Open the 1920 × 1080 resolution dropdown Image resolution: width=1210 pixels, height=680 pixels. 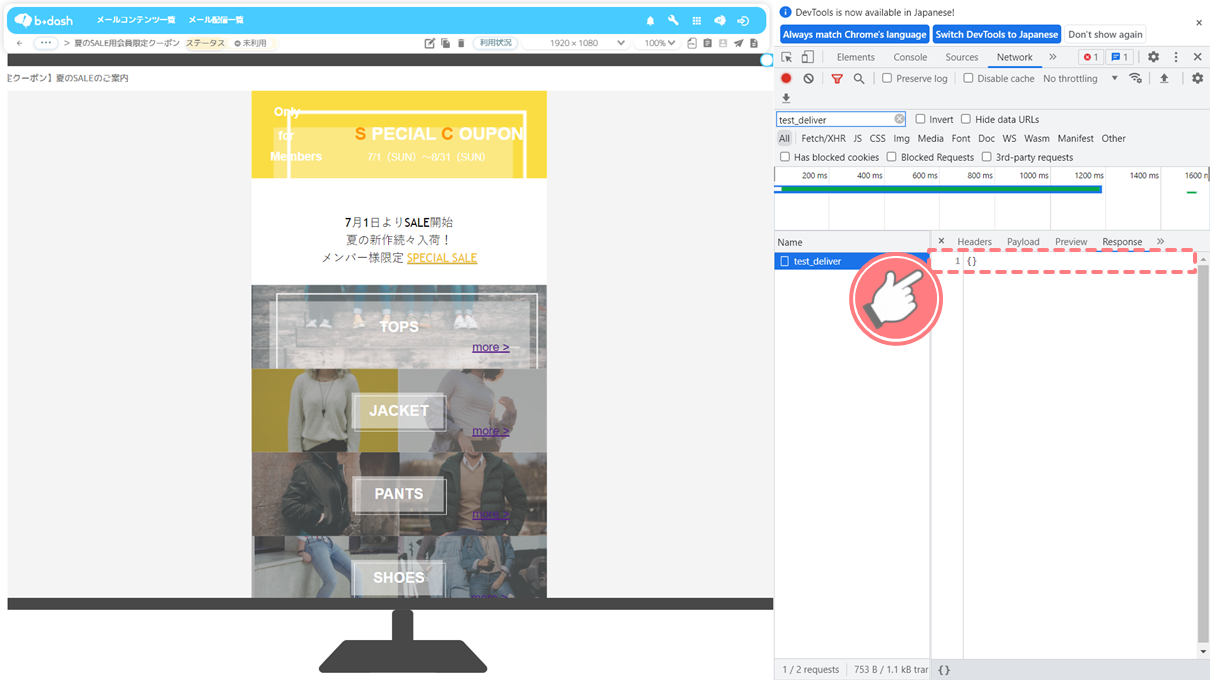click(x=575, y=43)
